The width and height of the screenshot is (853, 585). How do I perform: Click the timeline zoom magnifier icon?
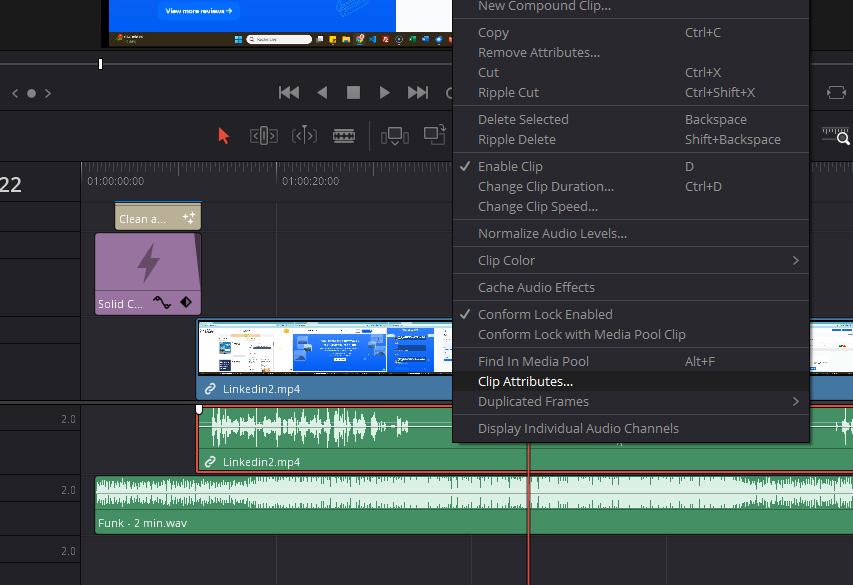click(x=842, y=138)
